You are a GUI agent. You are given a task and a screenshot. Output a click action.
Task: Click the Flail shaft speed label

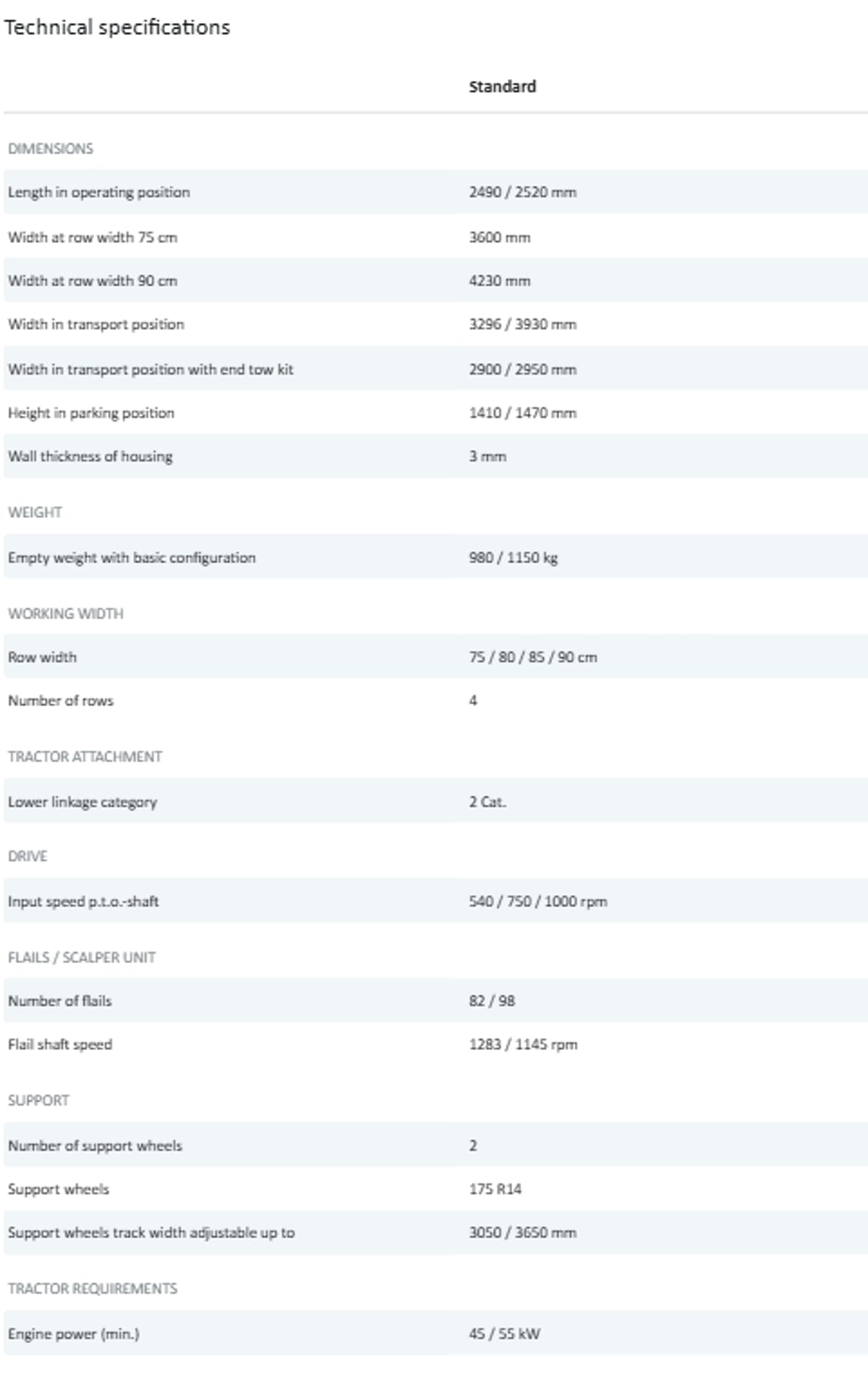(x=60, y=1045)
